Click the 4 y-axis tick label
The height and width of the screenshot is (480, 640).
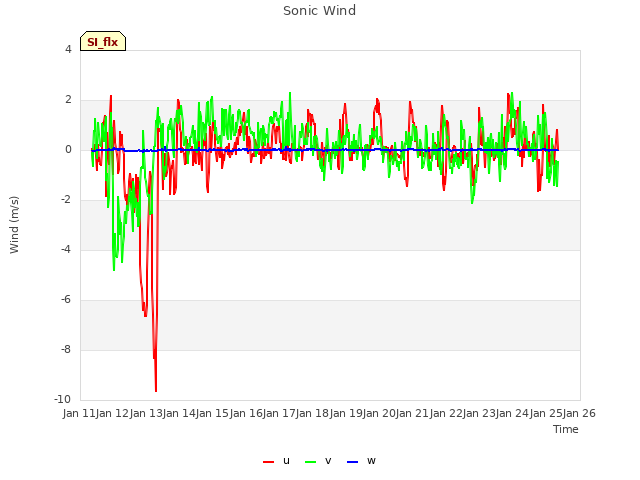point(68,49)
